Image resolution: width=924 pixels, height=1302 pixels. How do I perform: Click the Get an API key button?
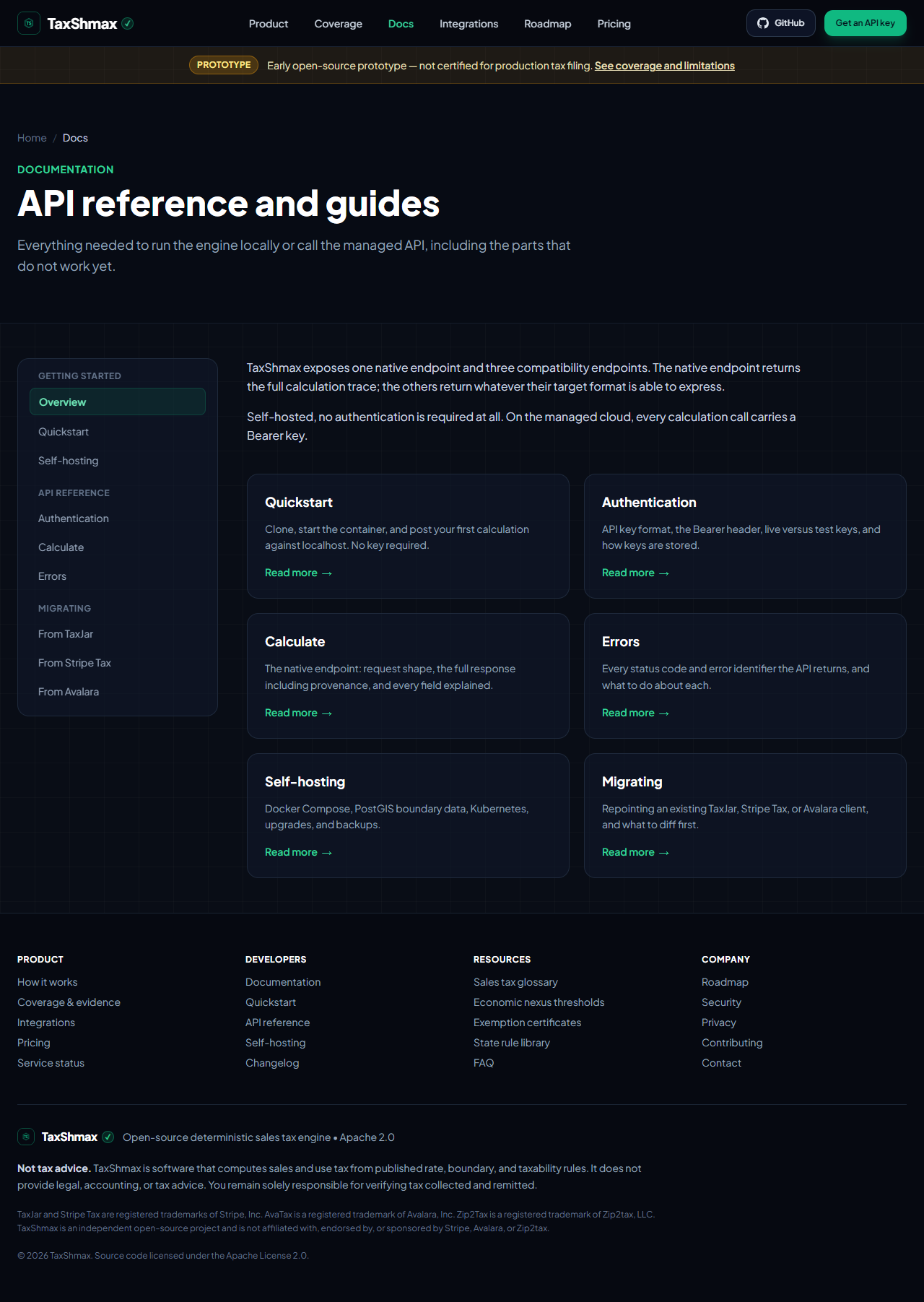coord(866,23)
